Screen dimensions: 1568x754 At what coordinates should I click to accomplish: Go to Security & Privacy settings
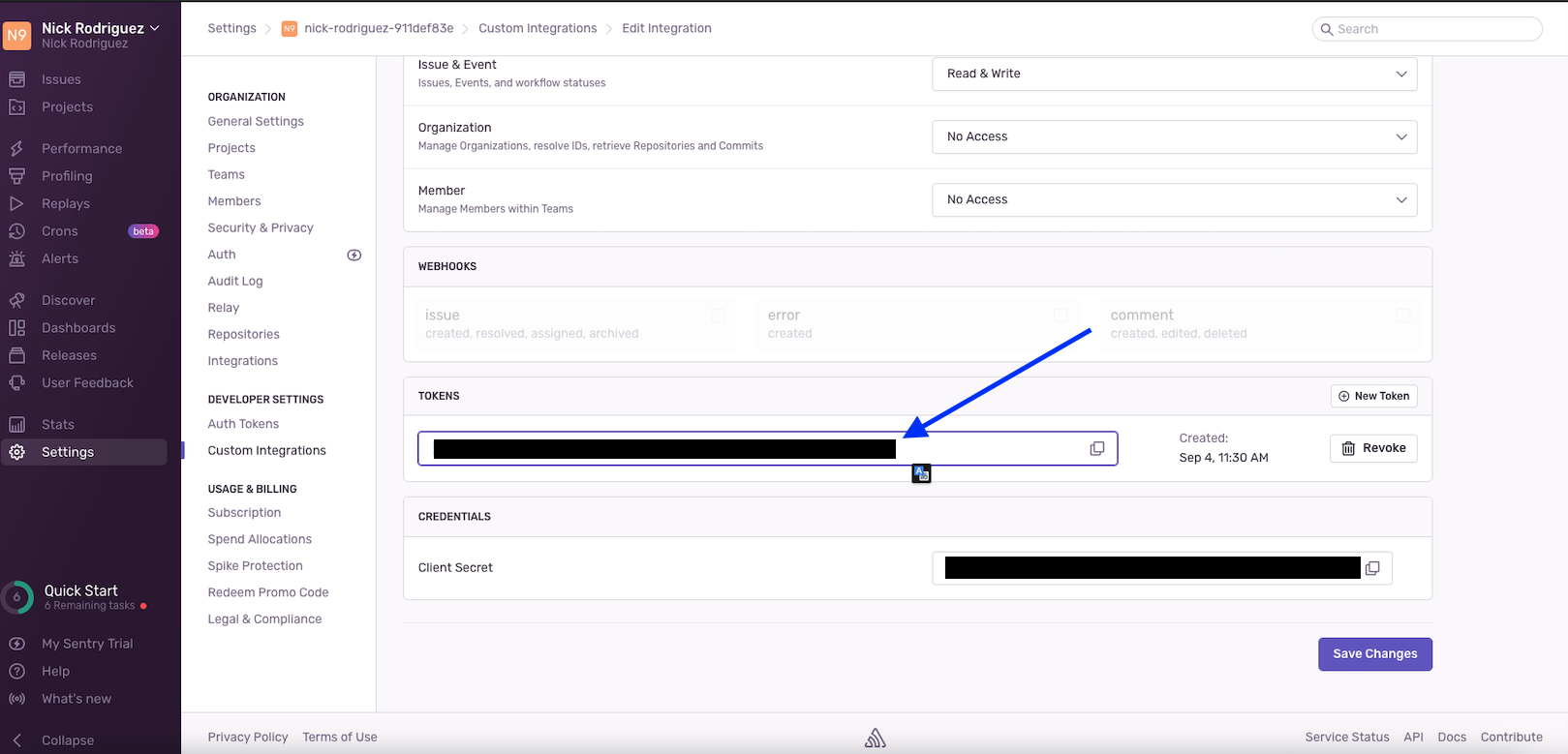click(x=261, y=227)
